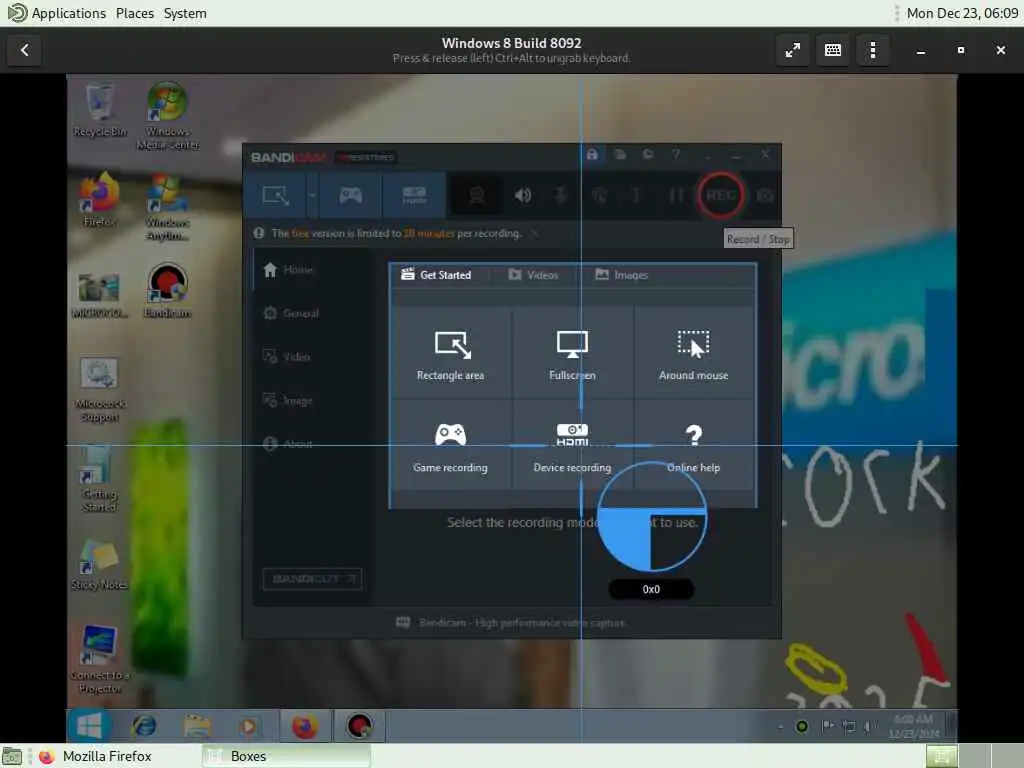Screen dimensions: 1024x768
Task: Switch to HDMI device recording toolbar icon
Action: click(414, 195)
